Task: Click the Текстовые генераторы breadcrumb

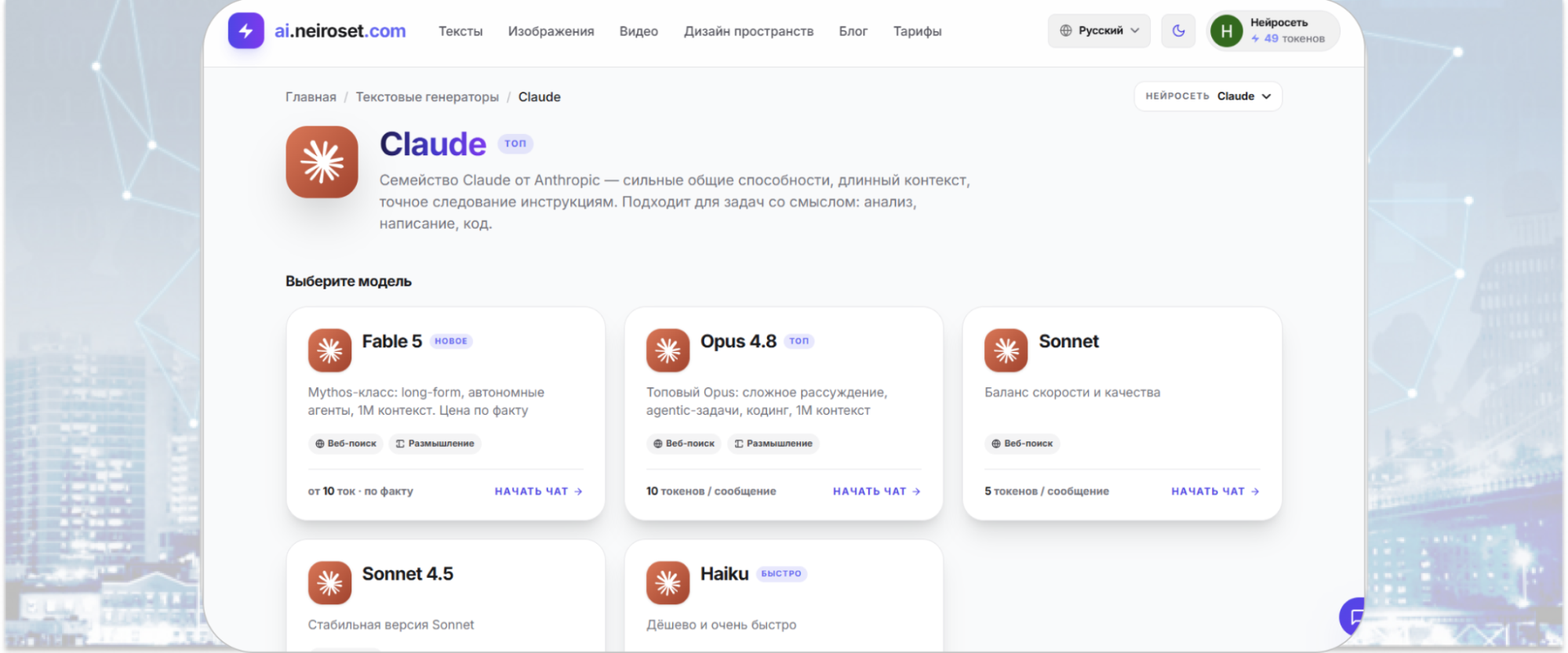Action: [x=427, y=97]
